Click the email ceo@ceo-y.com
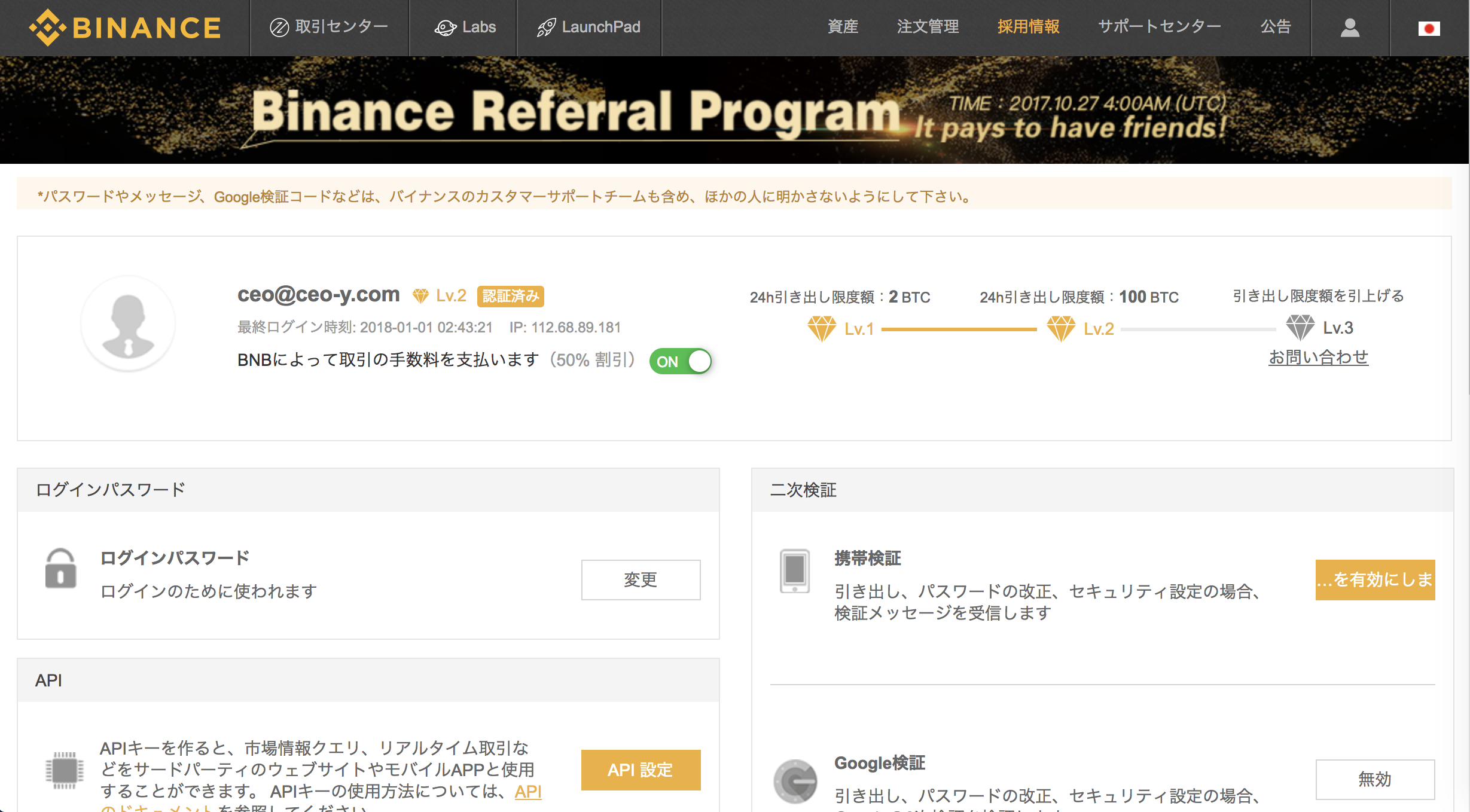This screenshot has height=812, width=1470. [319, 294]
